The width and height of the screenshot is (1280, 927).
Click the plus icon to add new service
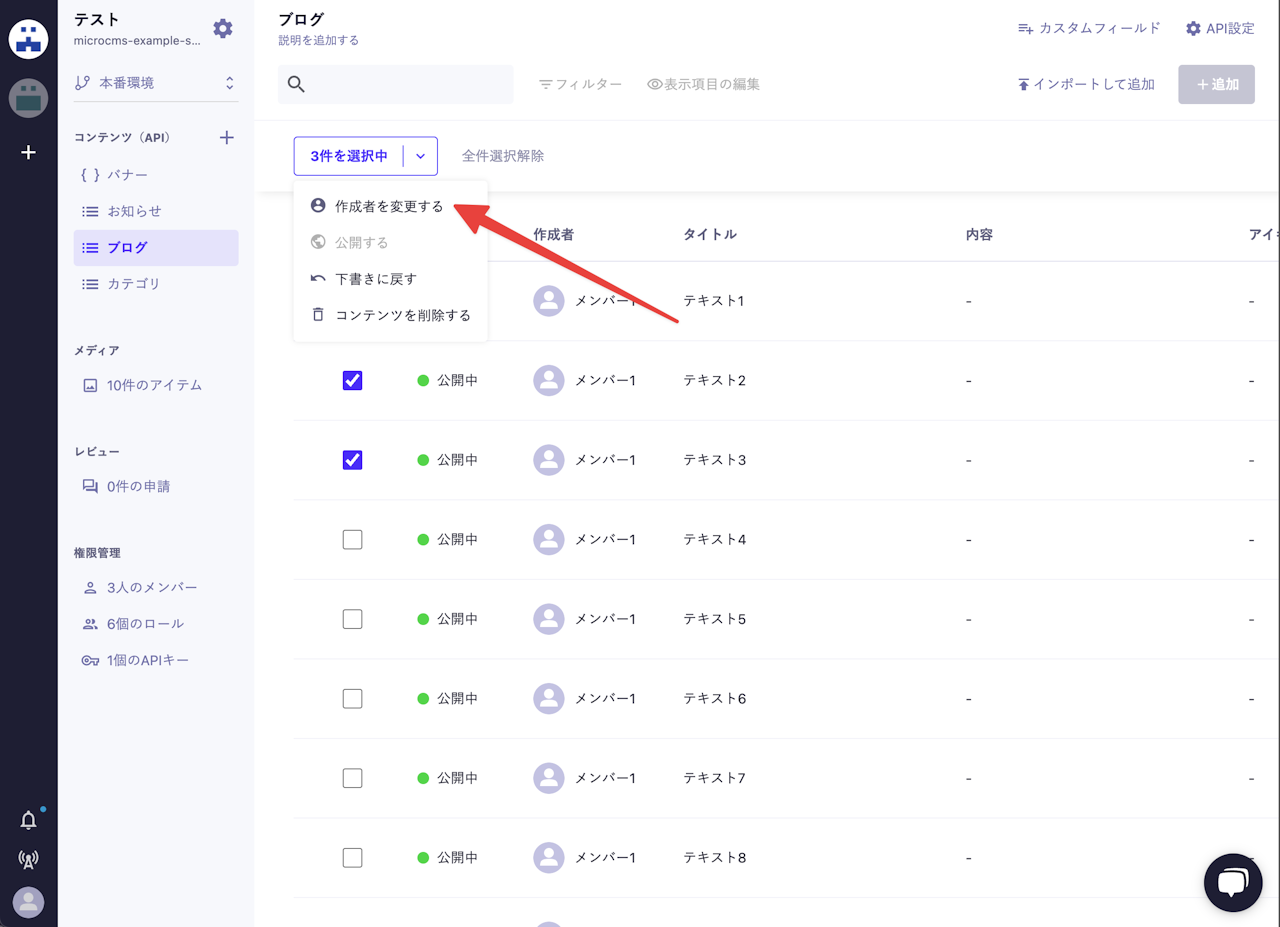29,153
